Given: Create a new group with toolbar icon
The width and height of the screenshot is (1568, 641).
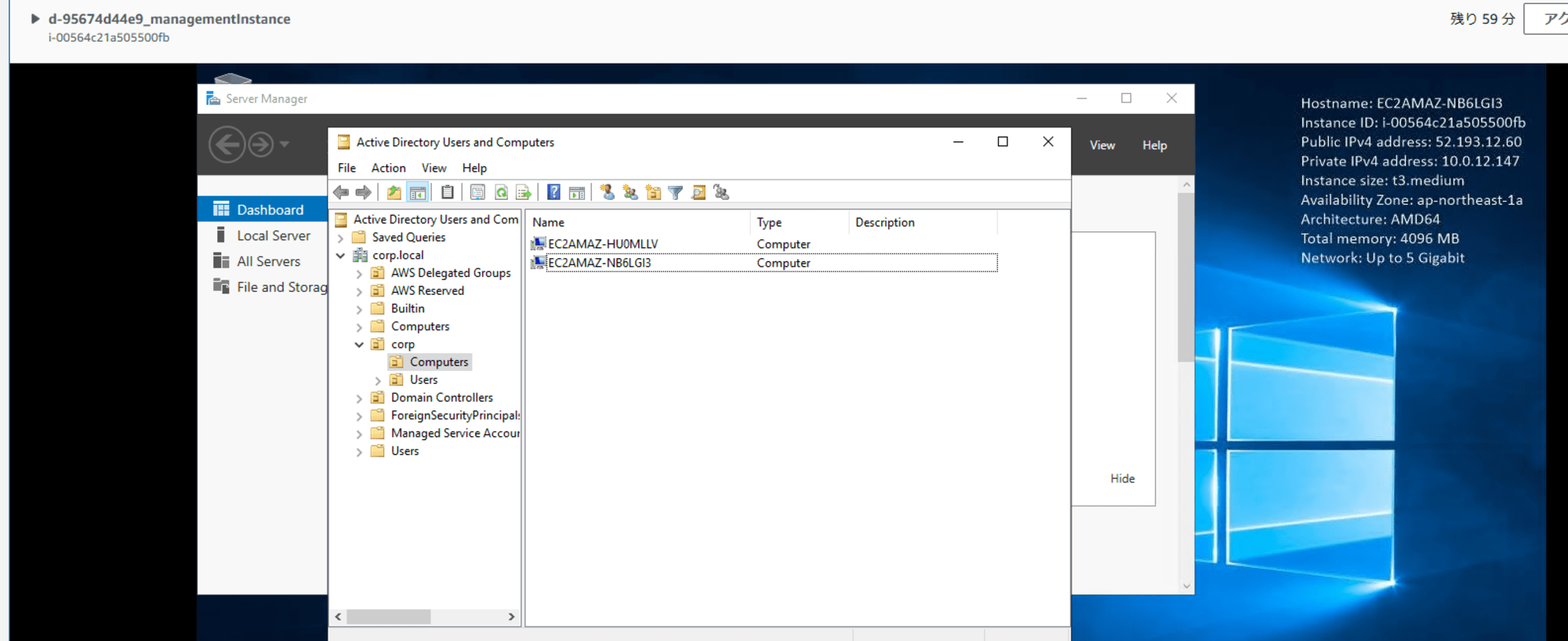Looking at the screenshot, I should tap(630, 192).
